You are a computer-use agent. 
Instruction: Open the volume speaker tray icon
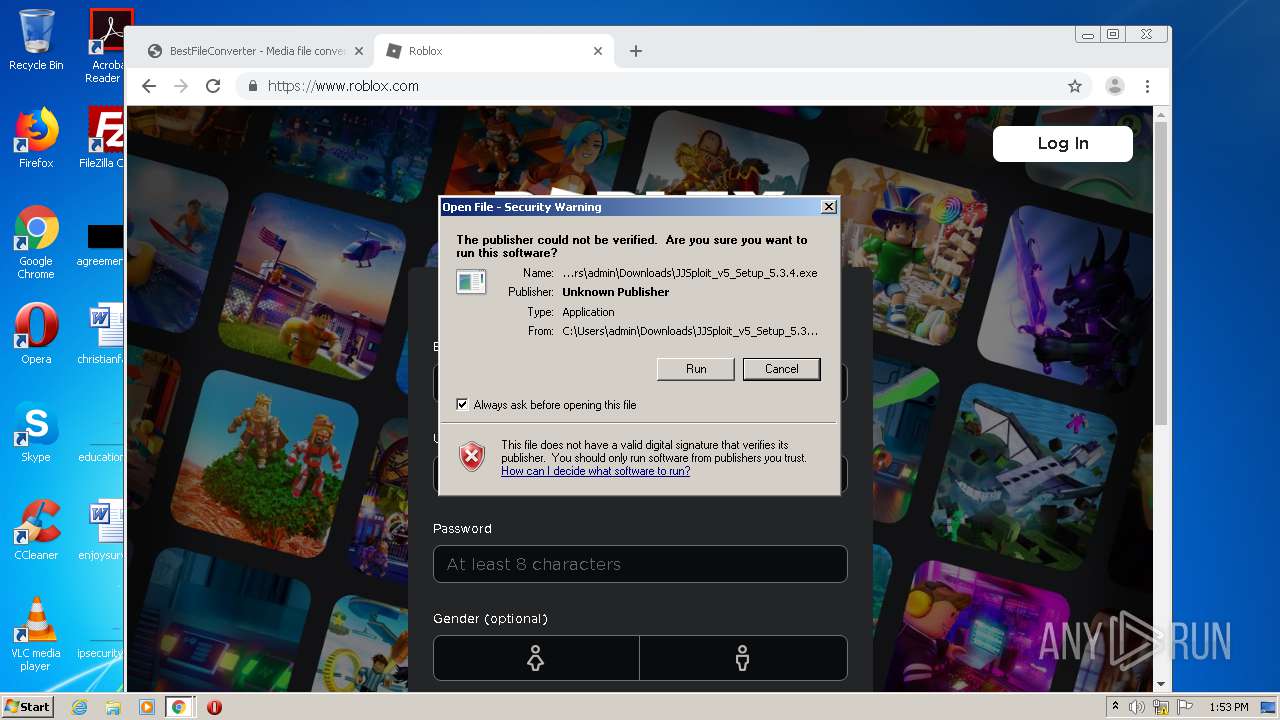1137,707
